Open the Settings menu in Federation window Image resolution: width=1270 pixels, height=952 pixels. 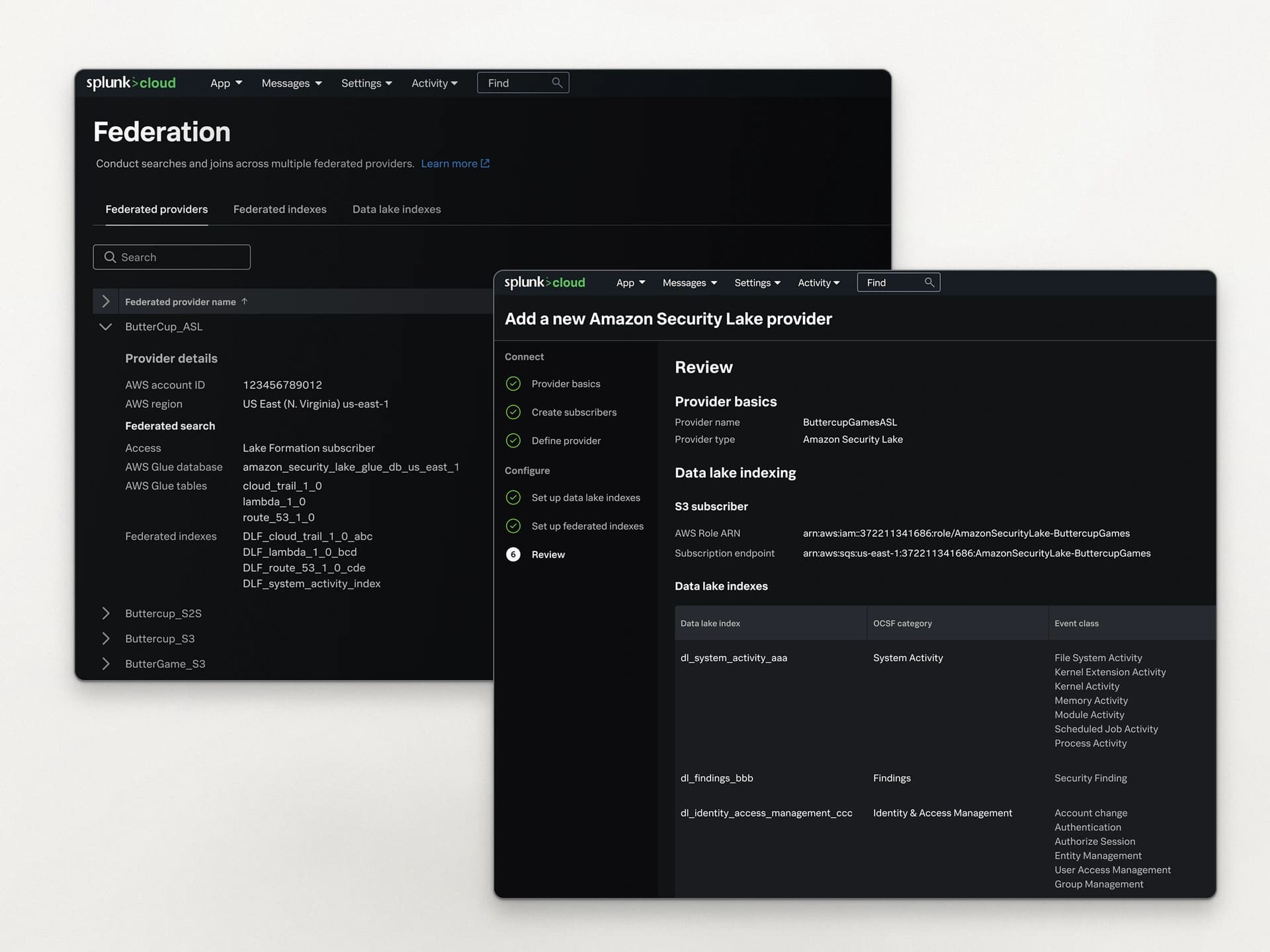tap(366, 83)
